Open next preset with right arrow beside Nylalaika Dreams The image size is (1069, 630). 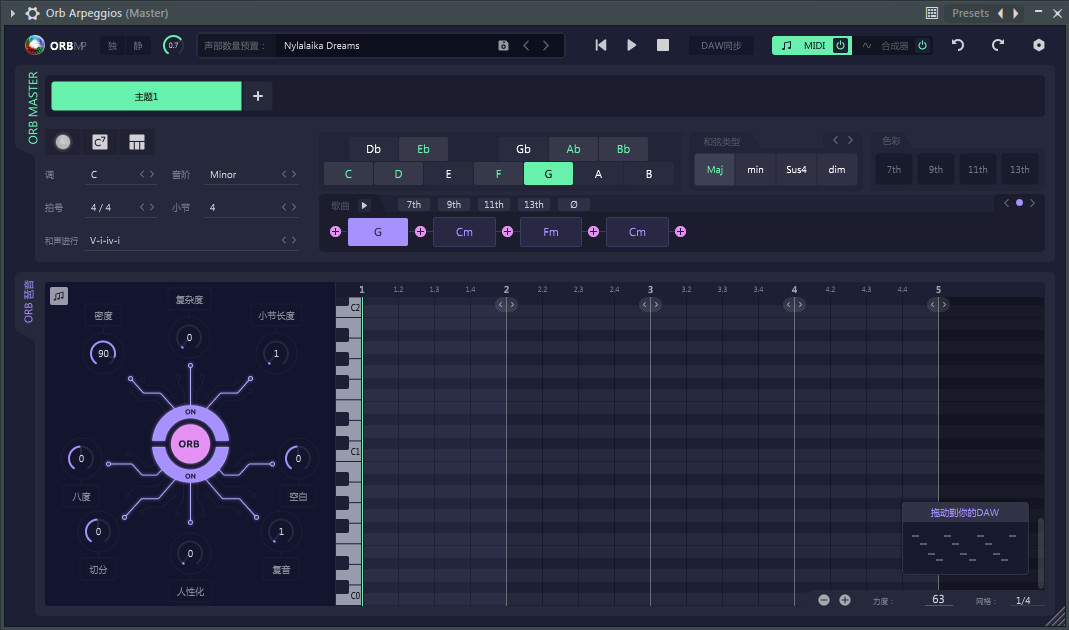pos(545,45)
